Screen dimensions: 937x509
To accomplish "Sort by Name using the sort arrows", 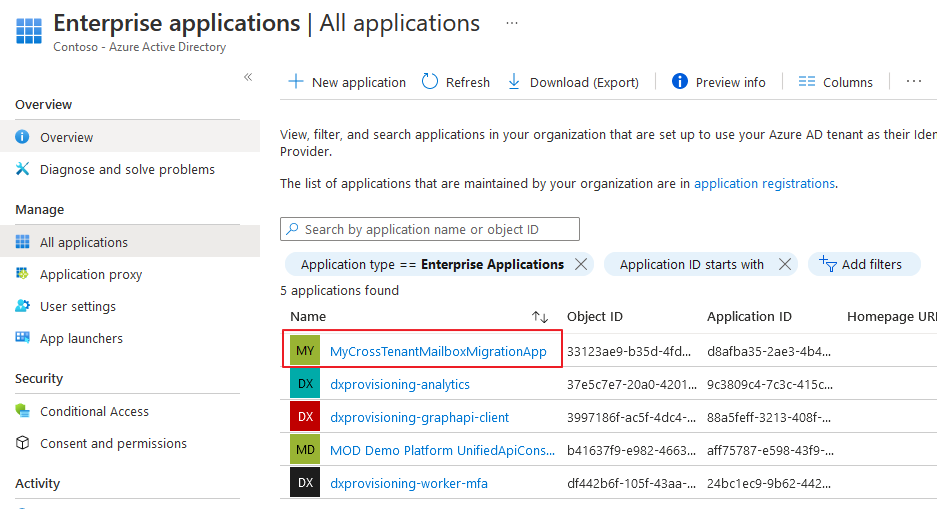I will 540,317.
